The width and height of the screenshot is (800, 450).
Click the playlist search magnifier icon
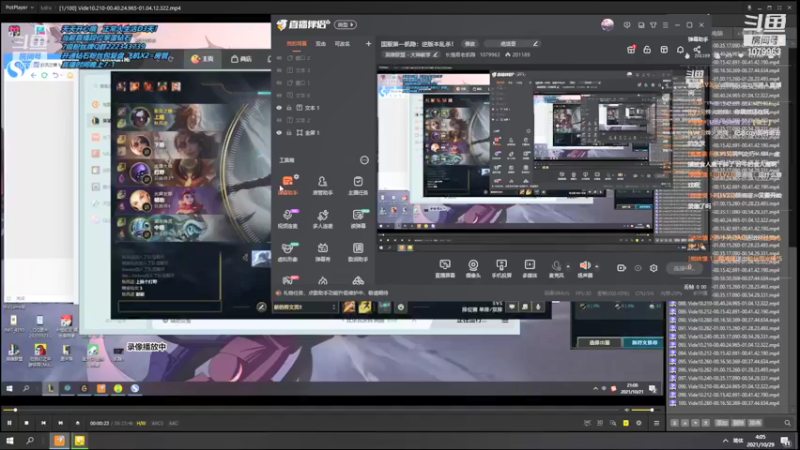pos(787,423)
